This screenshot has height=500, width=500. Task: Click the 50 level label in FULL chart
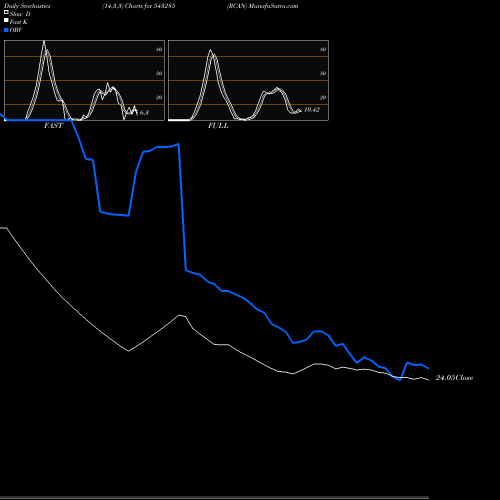pyautogui.click(x=323, y=73)
